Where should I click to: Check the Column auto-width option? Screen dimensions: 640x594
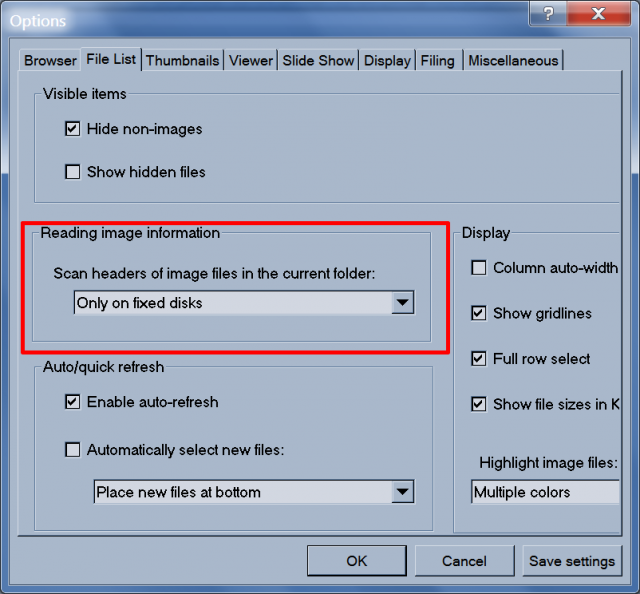(479, 268)
